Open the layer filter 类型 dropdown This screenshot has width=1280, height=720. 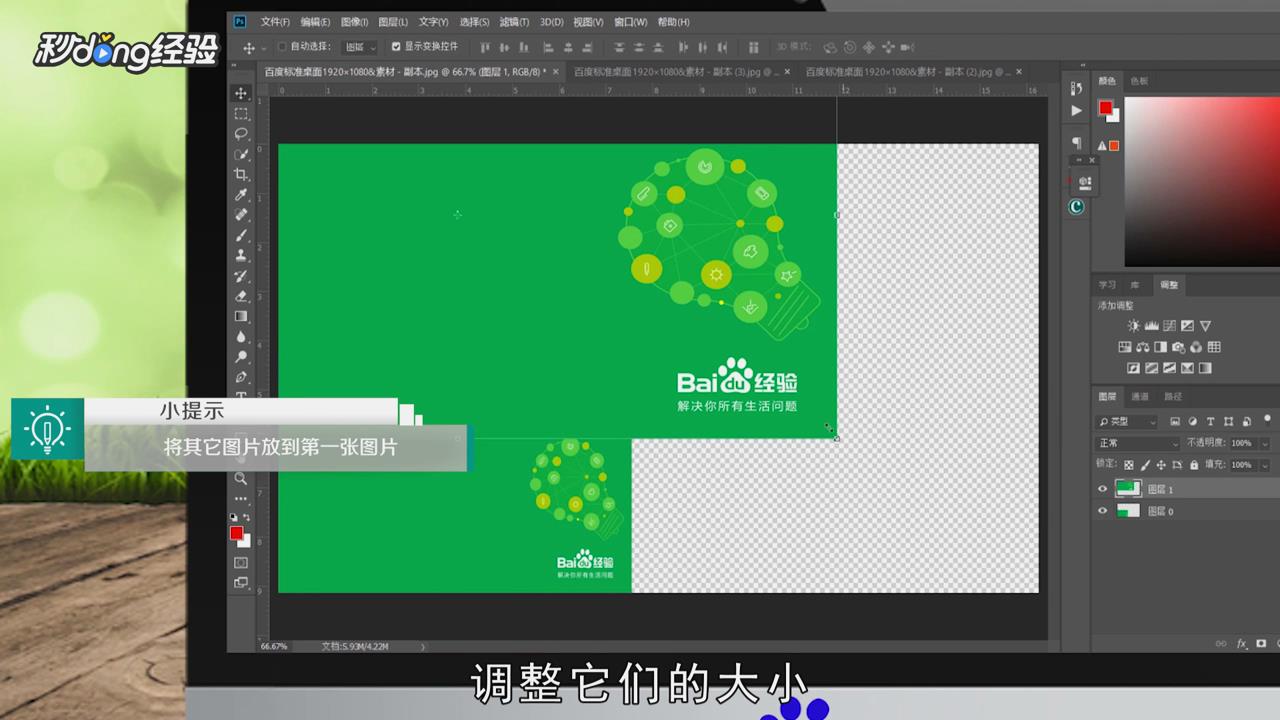pos(1126,422)
